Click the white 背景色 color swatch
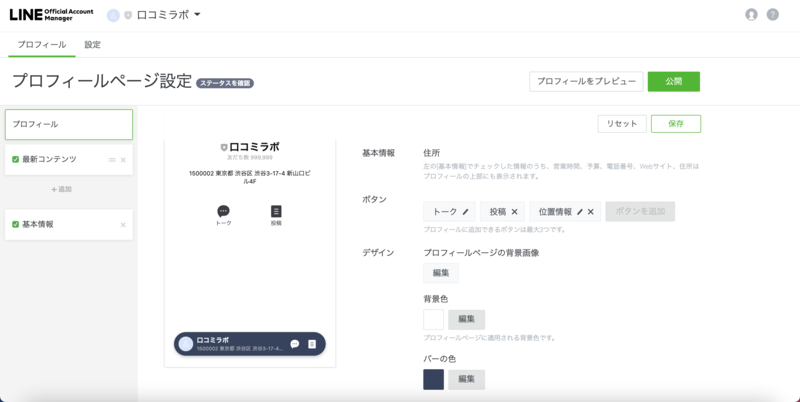The image size is (800, 402). 434,319
